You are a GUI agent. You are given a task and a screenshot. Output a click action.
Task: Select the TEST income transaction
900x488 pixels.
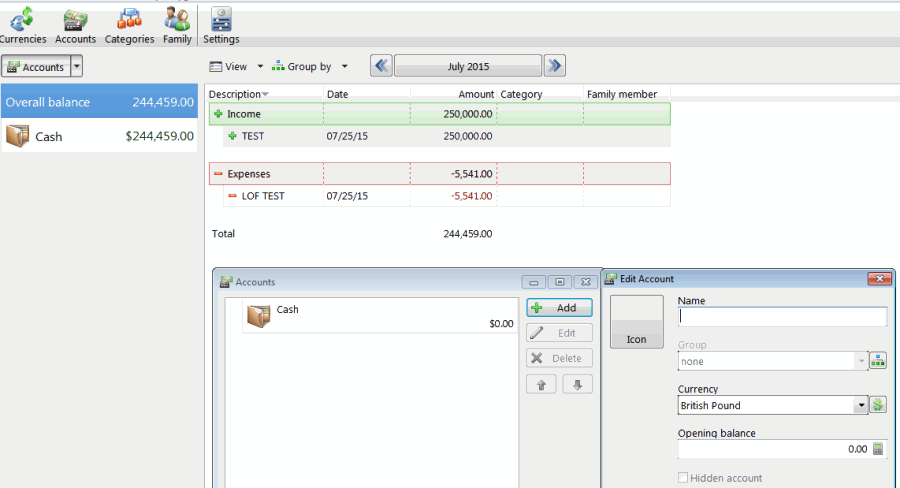tap(447, 136)
